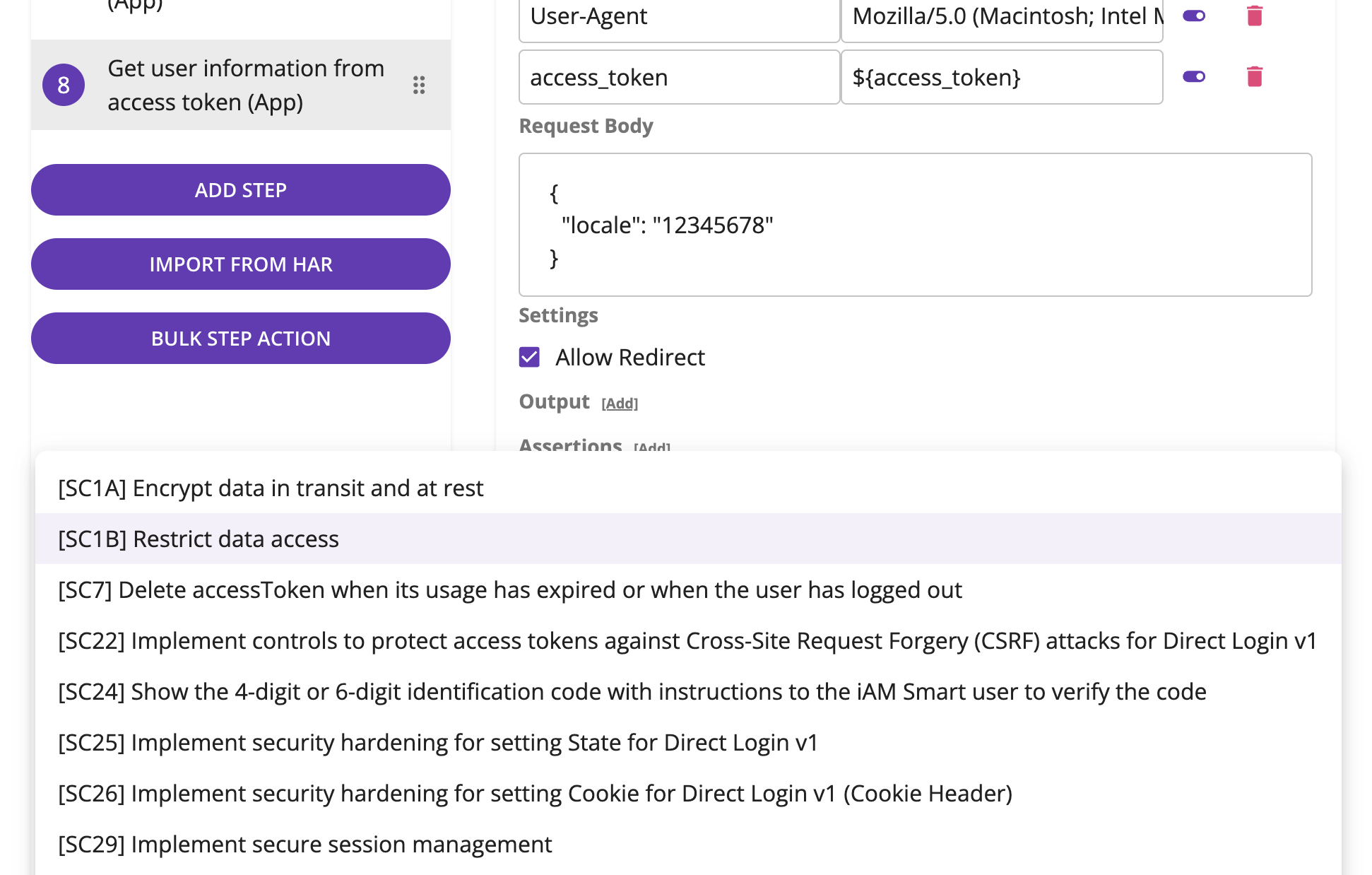The width and height of the screenshot is (1372, 875).
Task: Select SC22 CSRF protection option
Action: pyautogui.click(x=687, y=640)
